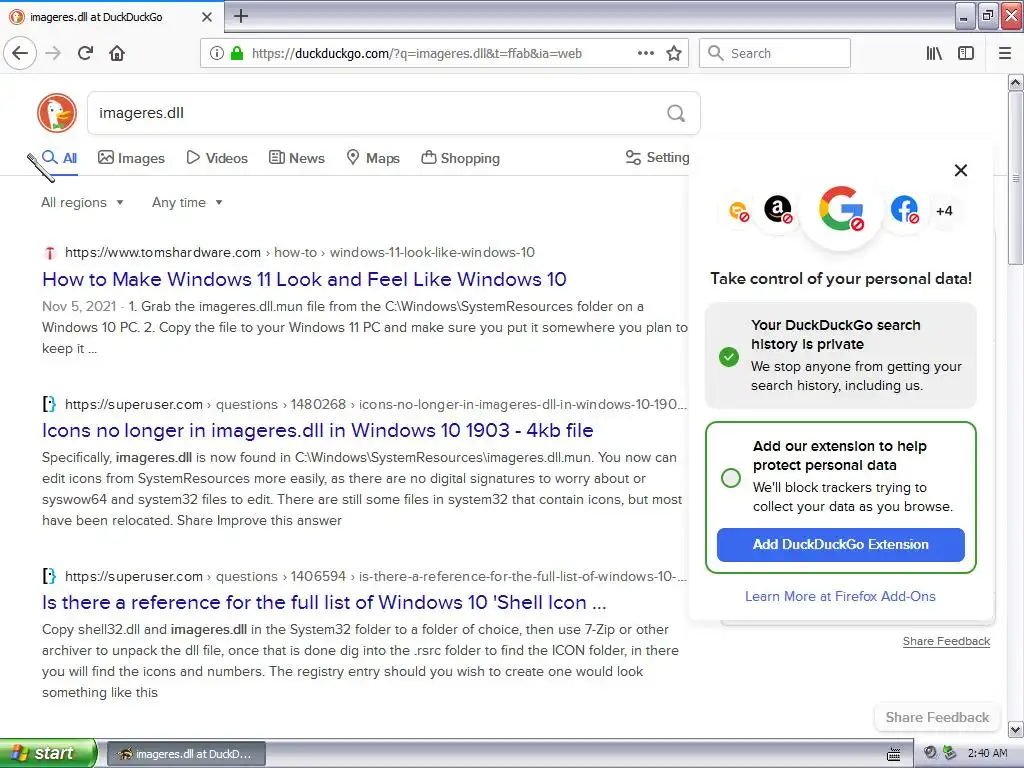Switch to Images results
This screenshot has width=1024, height=768.
tap(131, 157)
